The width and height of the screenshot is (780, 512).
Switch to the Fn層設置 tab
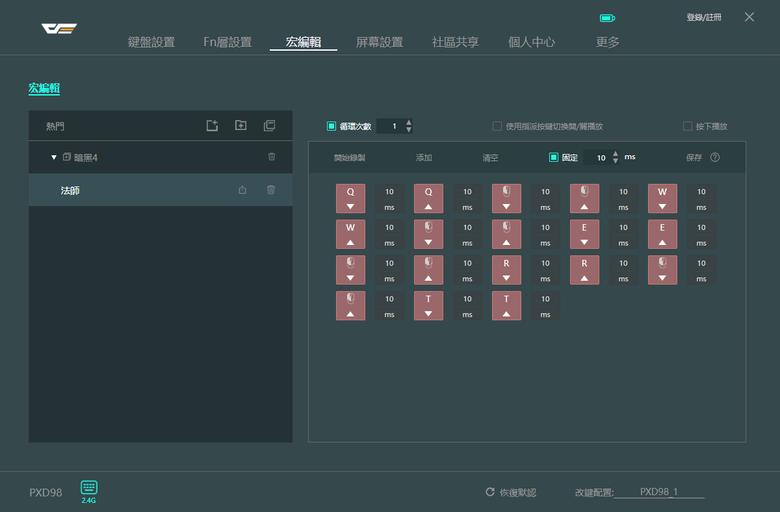[227, 42]
